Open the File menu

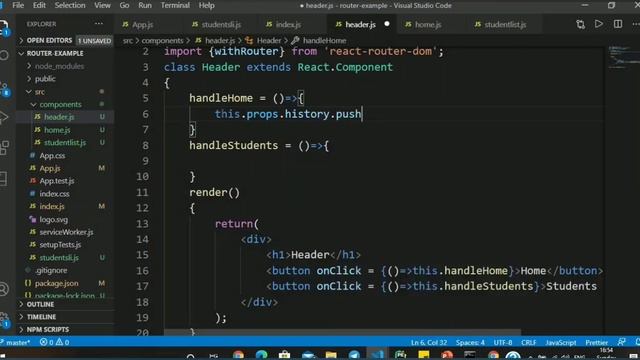pyautogui.click(x=18, y=5)
